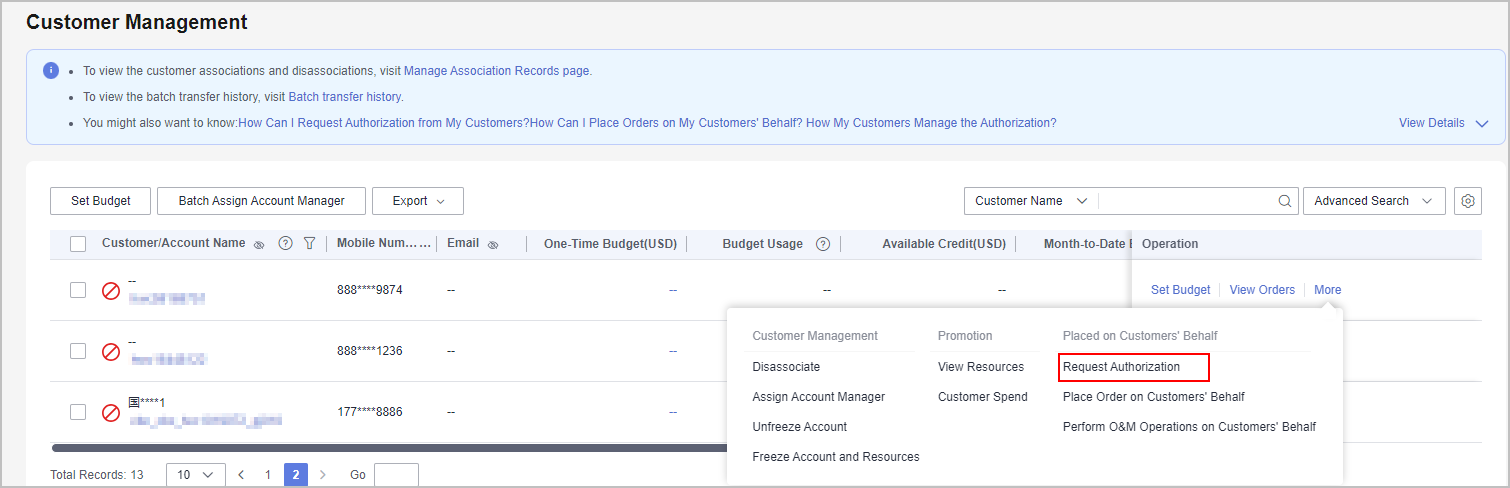Viewport: 1510px width, 488px height.
Task: Check the row with mobile 888****9874
Action: pyautogui.click(x=78, y=290)
